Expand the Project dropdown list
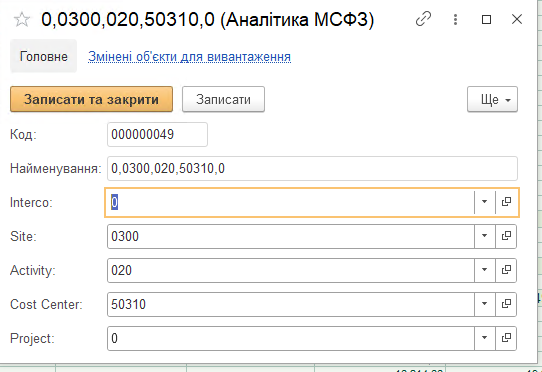542x372 pixels. pyautogui.click(x=485, y=338)
